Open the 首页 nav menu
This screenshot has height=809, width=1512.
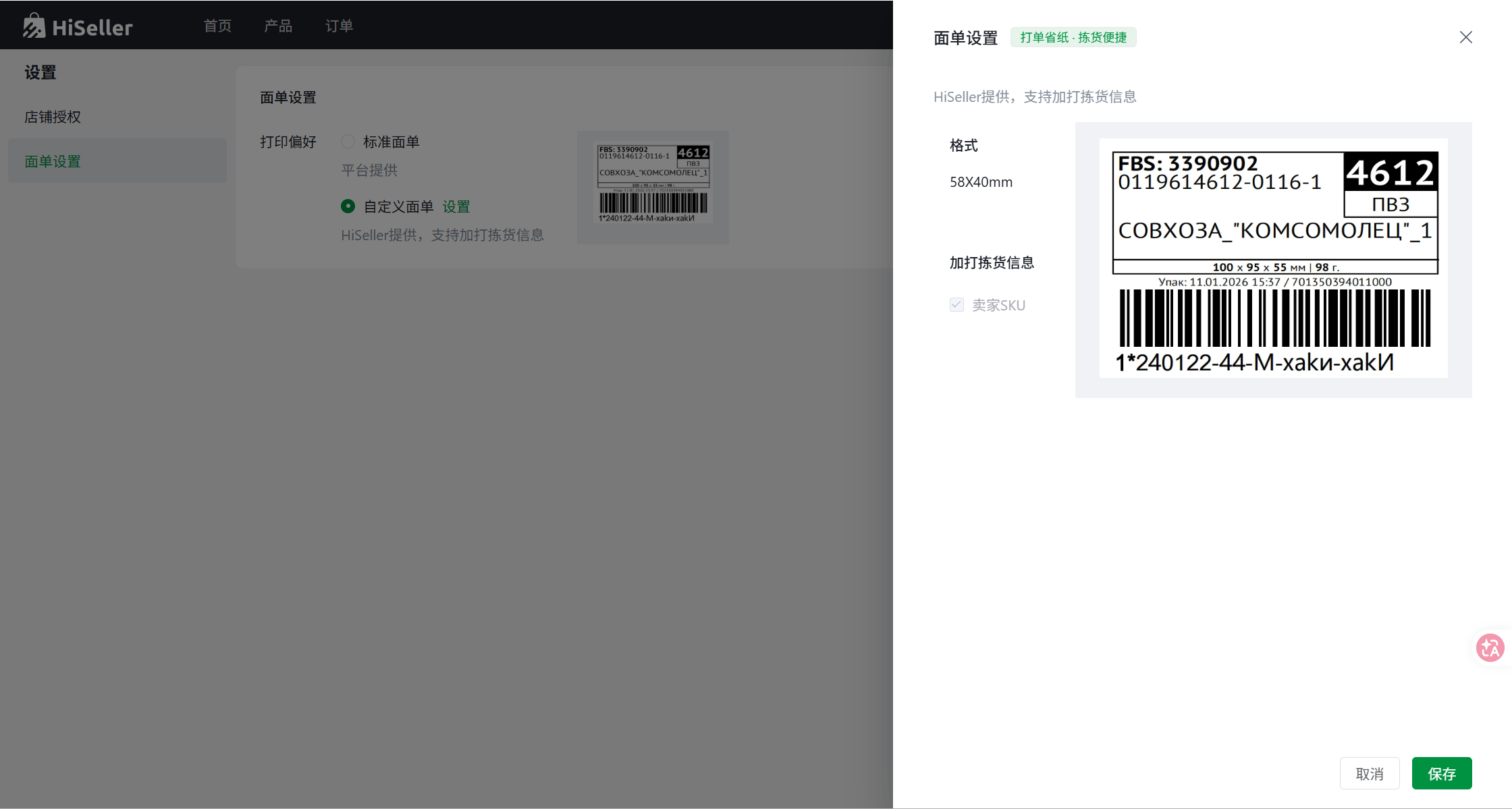pyautogui.click(x=217, y=26)
